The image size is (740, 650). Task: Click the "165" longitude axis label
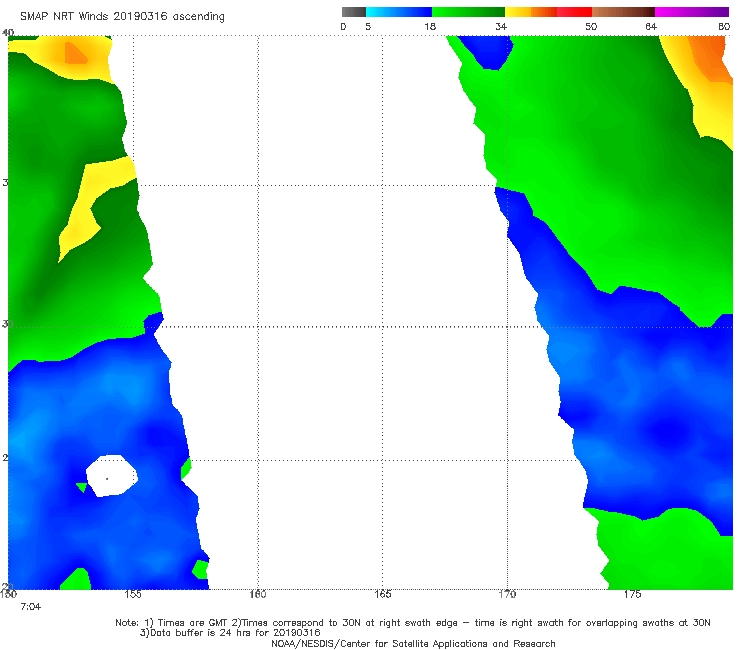click(x=382, y=594)
